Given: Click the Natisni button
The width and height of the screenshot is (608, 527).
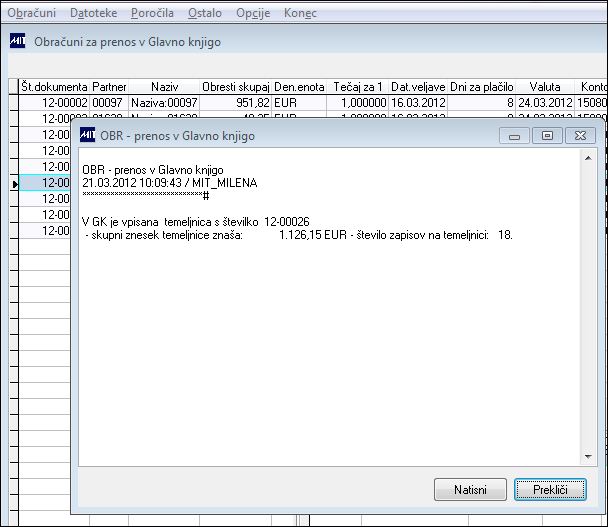Looking at the screenshot, I should point(470,489).
